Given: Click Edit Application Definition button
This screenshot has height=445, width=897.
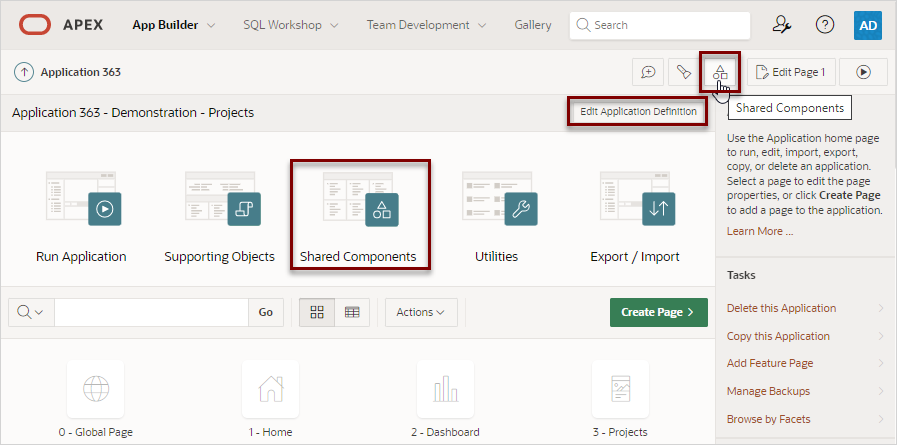Looking at the screenshot, I should point(638,112).
